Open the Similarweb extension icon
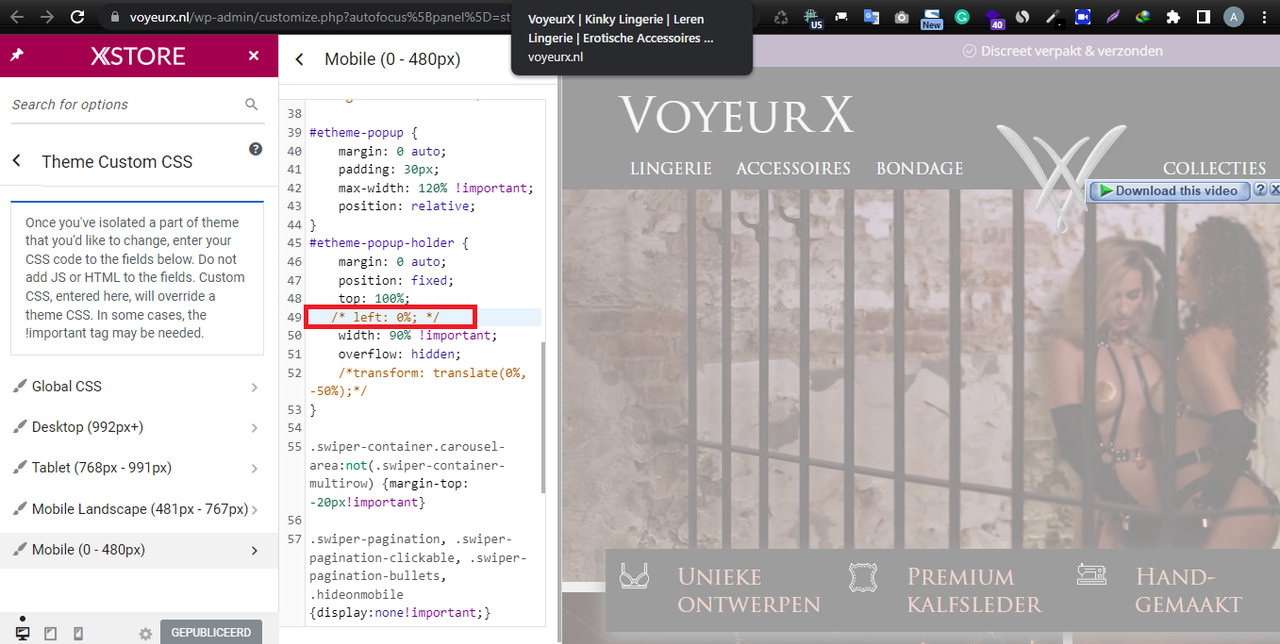Screen dimensions: 1280x644 (x=1022, y=17)
